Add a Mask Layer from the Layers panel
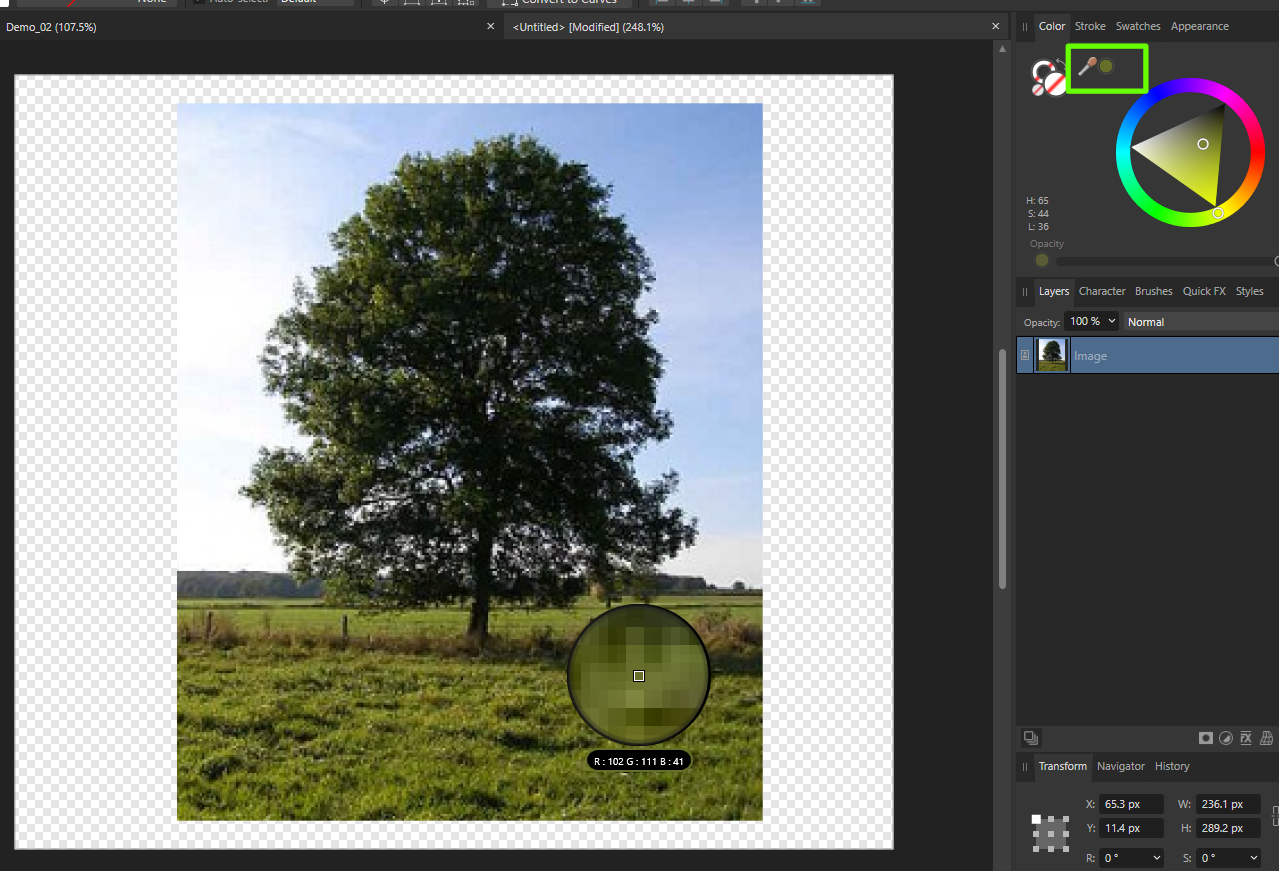 click(1206, 738)
